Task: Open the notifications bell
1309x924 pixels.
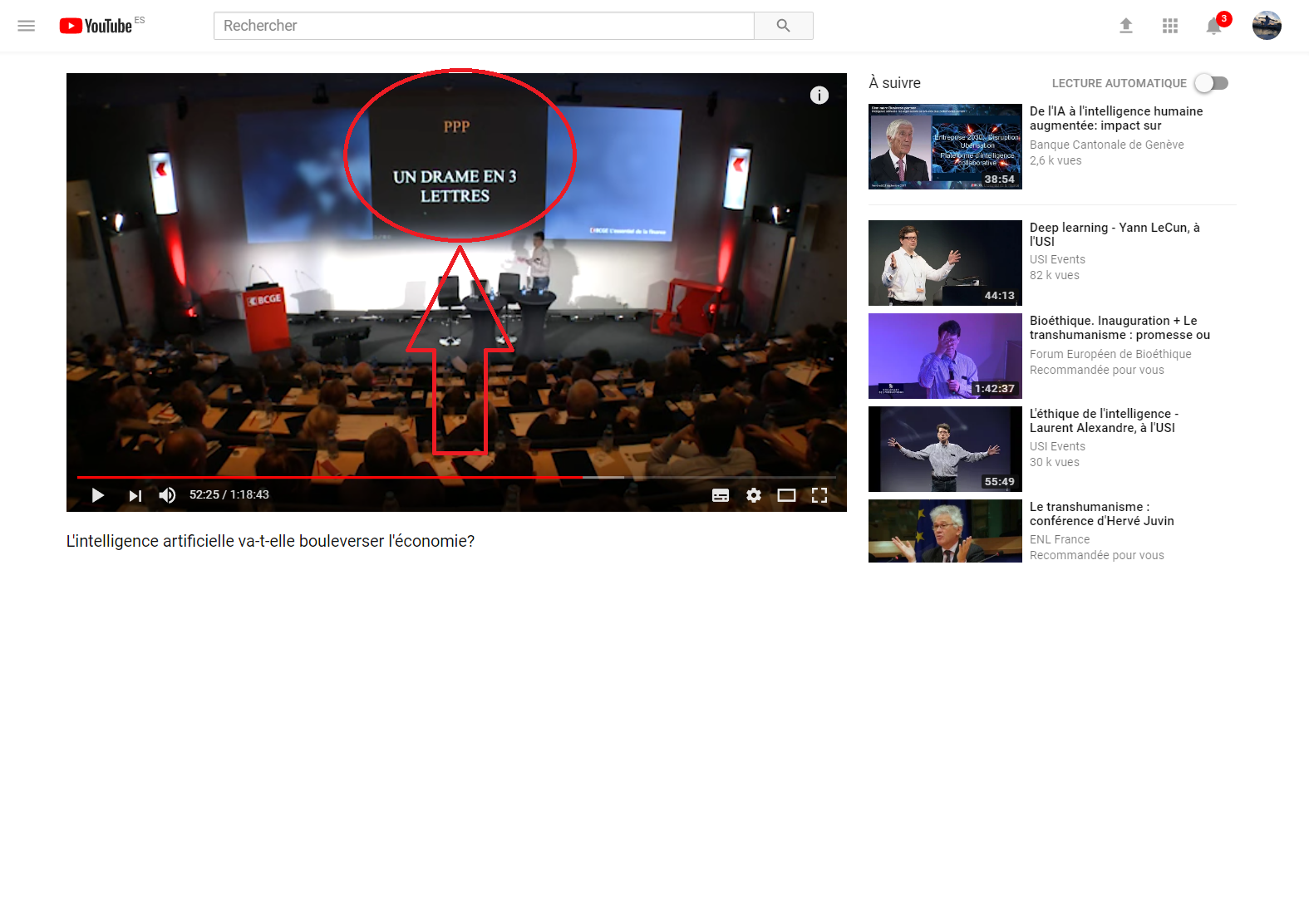Action: pos(1214,26)
